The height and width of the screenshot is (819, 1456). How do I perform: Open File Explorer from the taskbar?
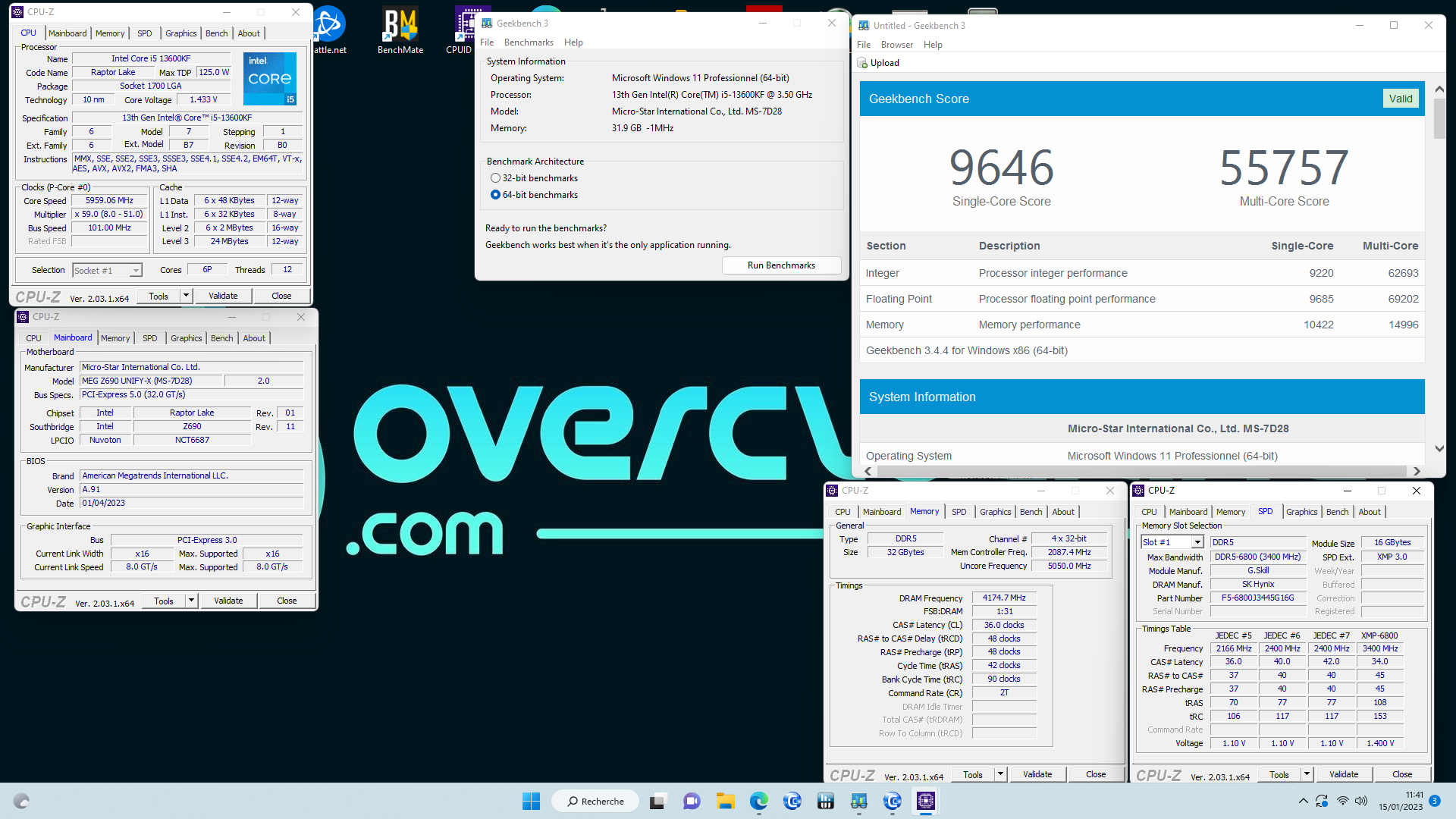(725, 801)
